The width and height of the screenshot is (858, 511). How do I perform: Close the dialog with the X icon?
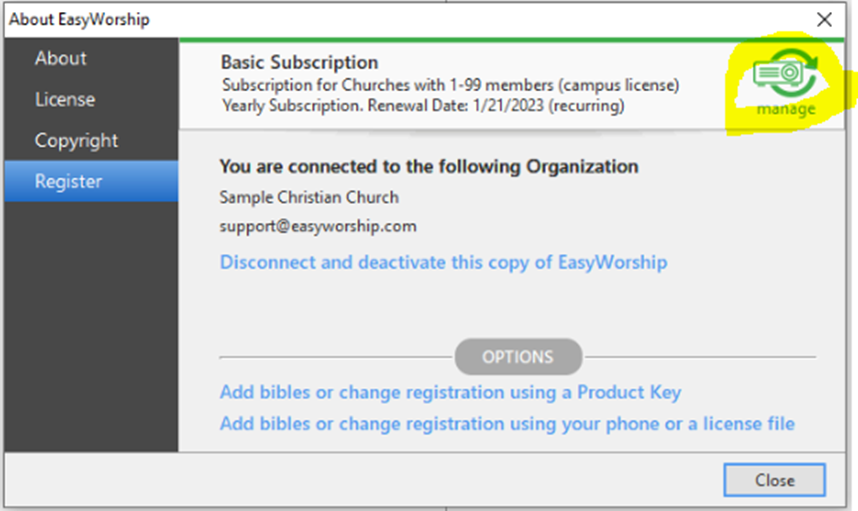[824, 20]
